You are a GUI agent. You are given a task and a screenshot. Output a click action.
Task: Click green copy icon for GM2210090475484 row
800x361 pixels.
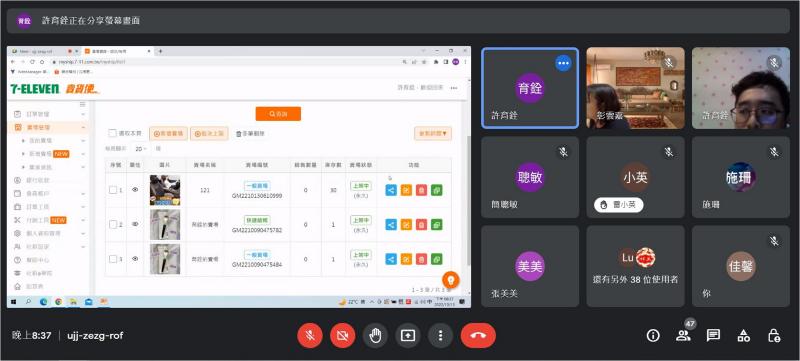coord(437,260)
